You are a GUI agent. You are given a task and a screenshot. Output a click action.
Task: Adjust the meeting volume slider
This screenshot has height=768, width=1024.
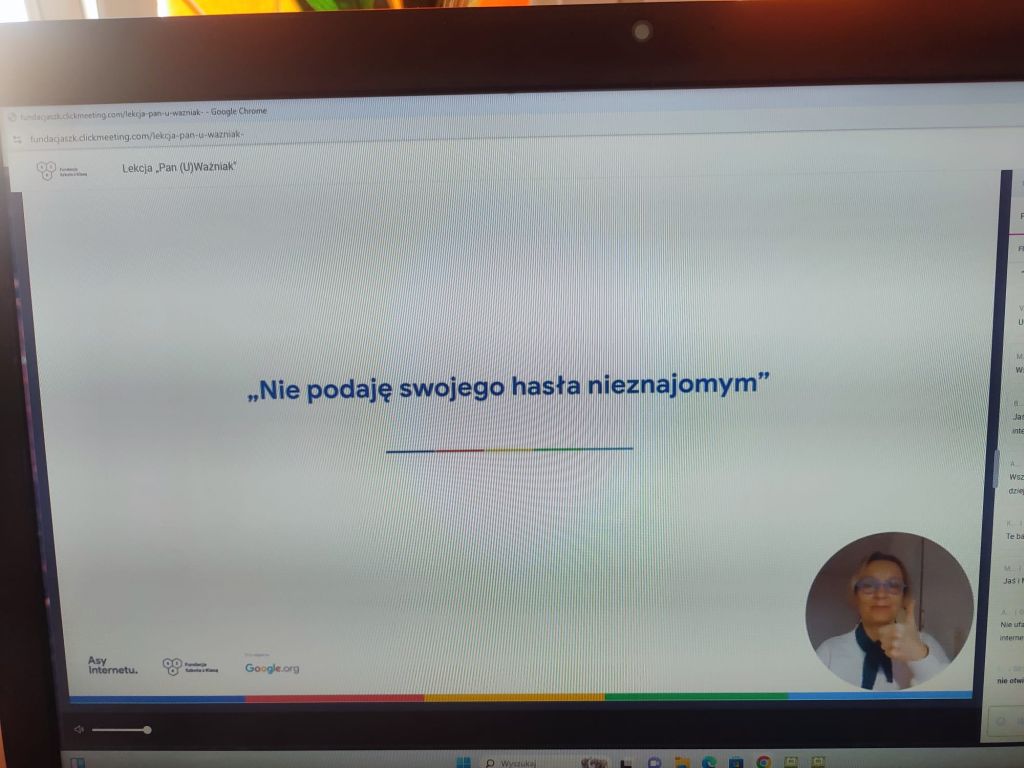121,730
